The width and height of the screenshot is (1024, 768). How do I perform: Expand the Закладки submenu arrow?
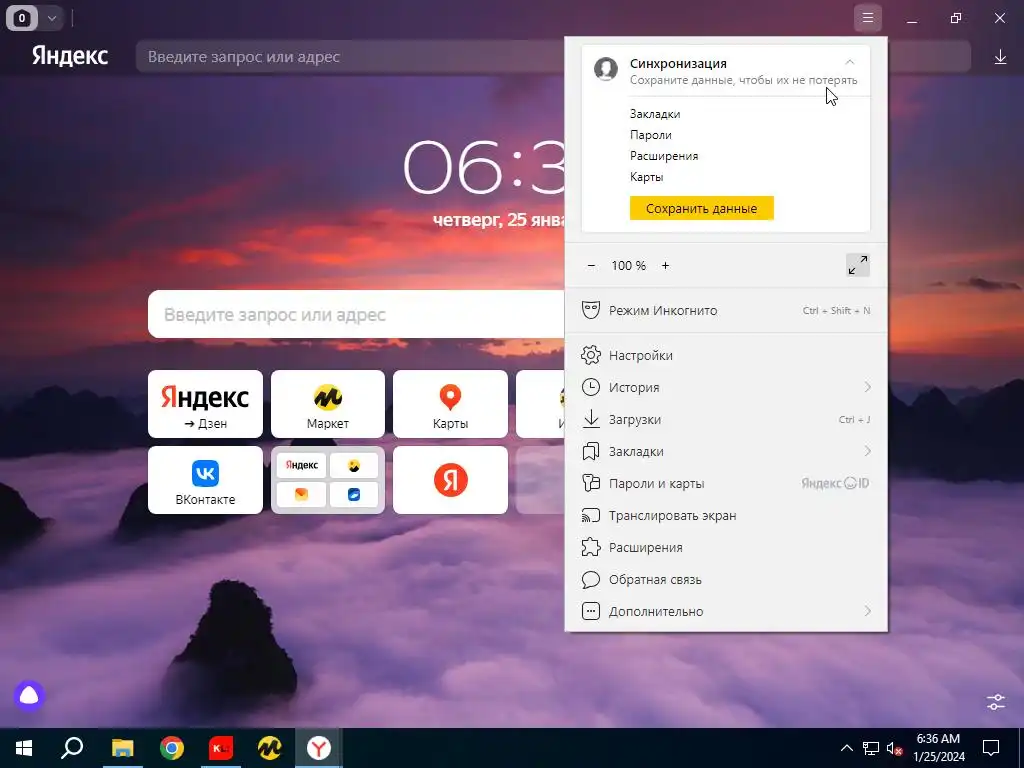click(x=867, y=451)
